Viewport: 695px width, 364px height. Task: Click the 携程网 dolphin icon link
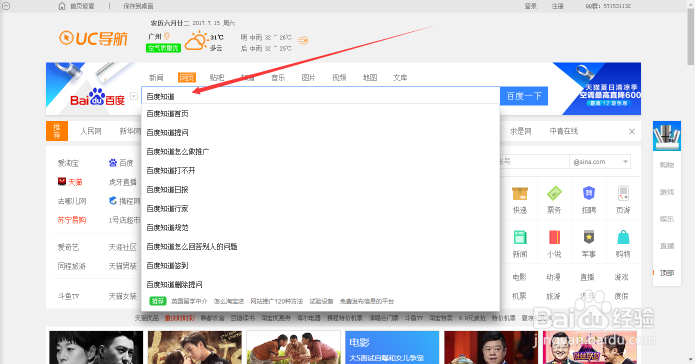pos(124,201)
